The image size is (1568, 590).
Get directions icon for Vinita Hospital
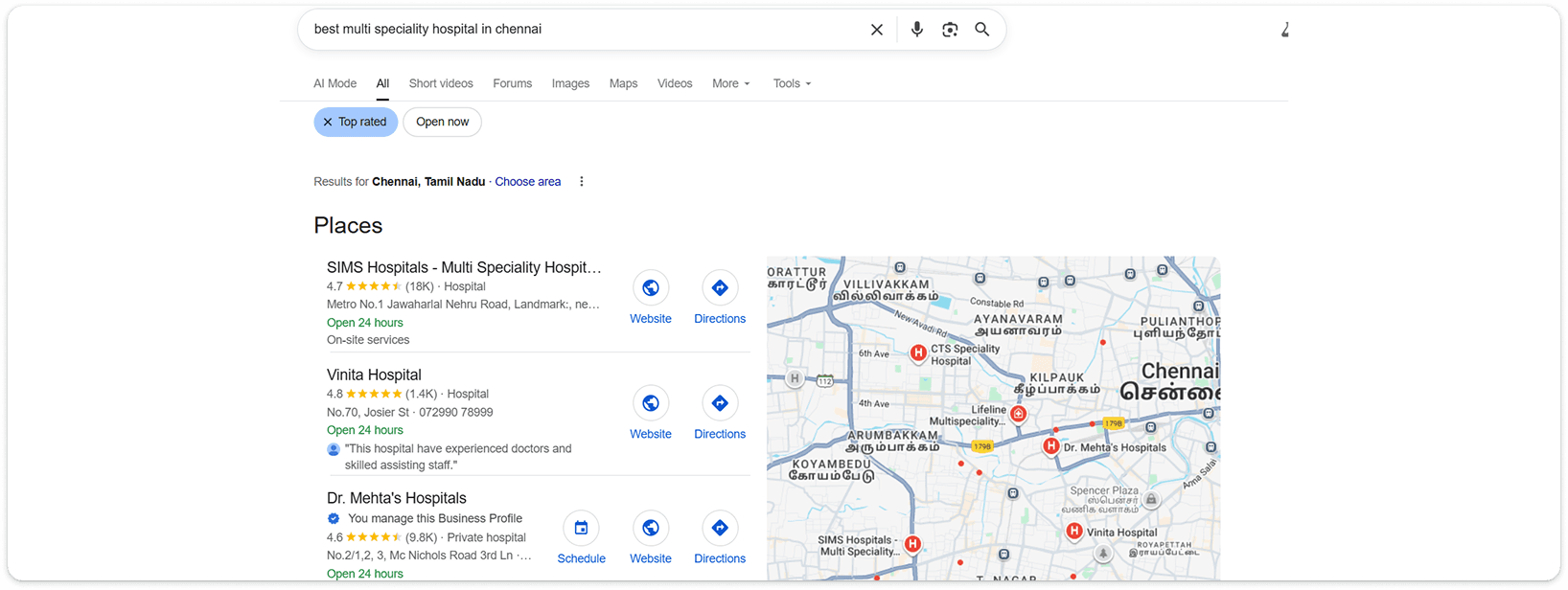tap(720, 403)
